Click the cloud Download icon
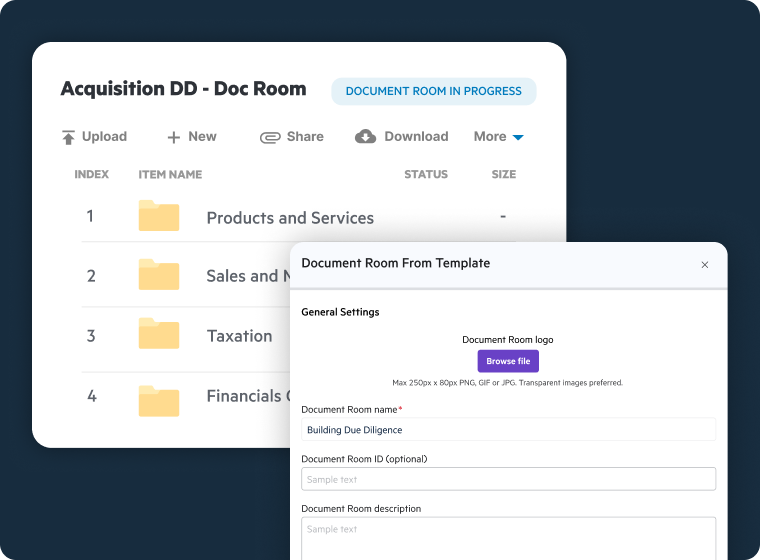The image size is (760, 560). [365, 137]
